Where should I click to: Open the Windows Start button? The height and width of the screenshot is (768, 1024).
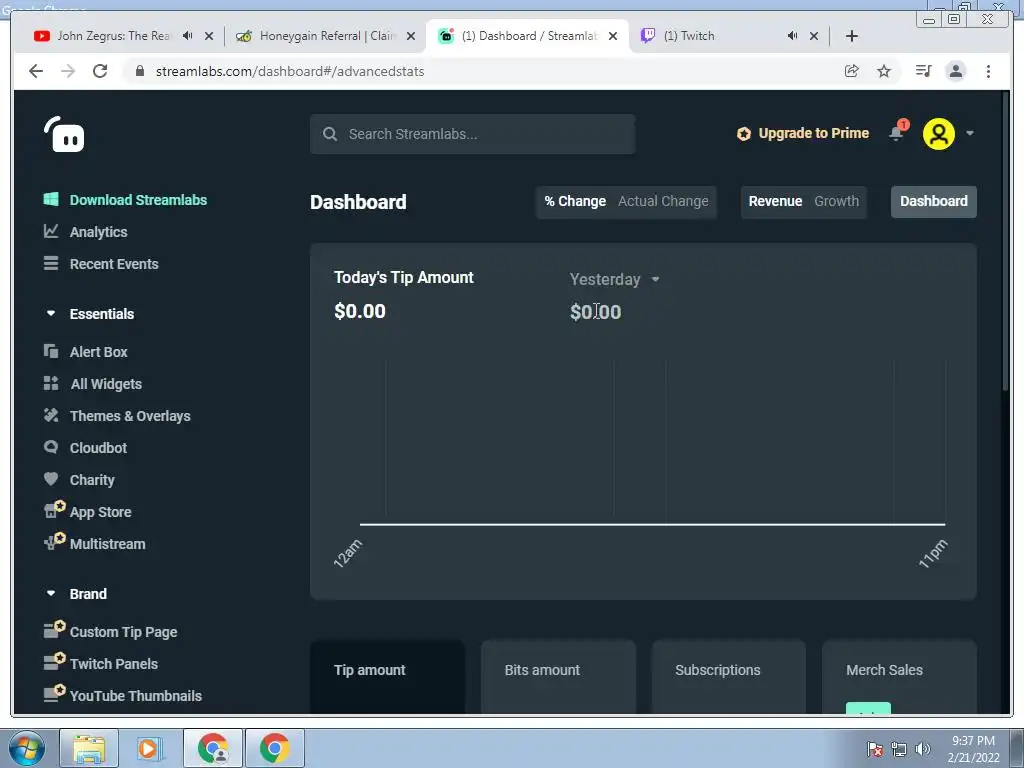coord(27,748)
